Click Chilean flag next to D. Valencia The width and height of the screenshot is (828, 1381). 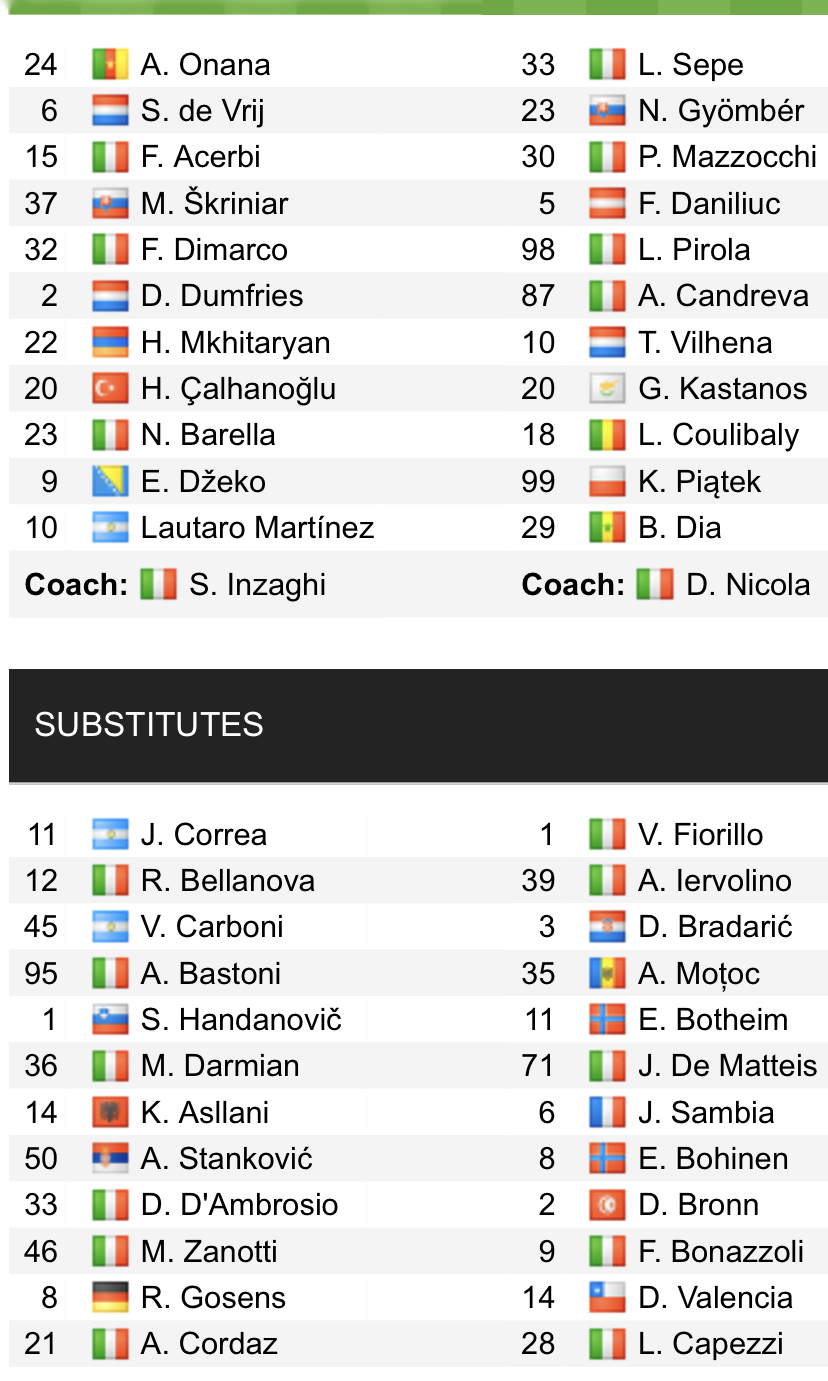point(607,1298)
